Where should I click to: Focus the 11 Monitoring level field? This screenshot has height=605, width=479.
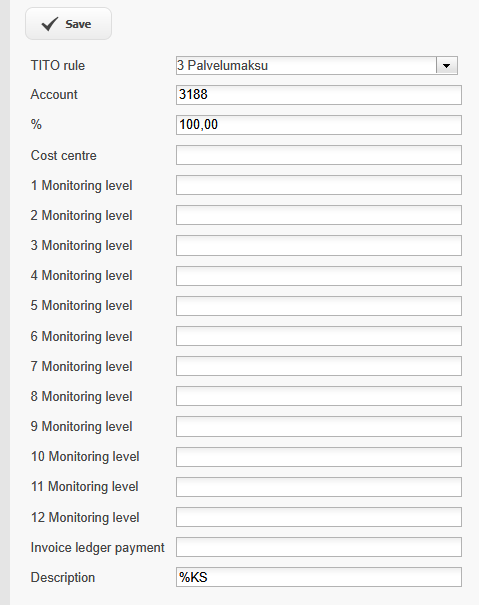pyautogui.click(x=319, y=487)
